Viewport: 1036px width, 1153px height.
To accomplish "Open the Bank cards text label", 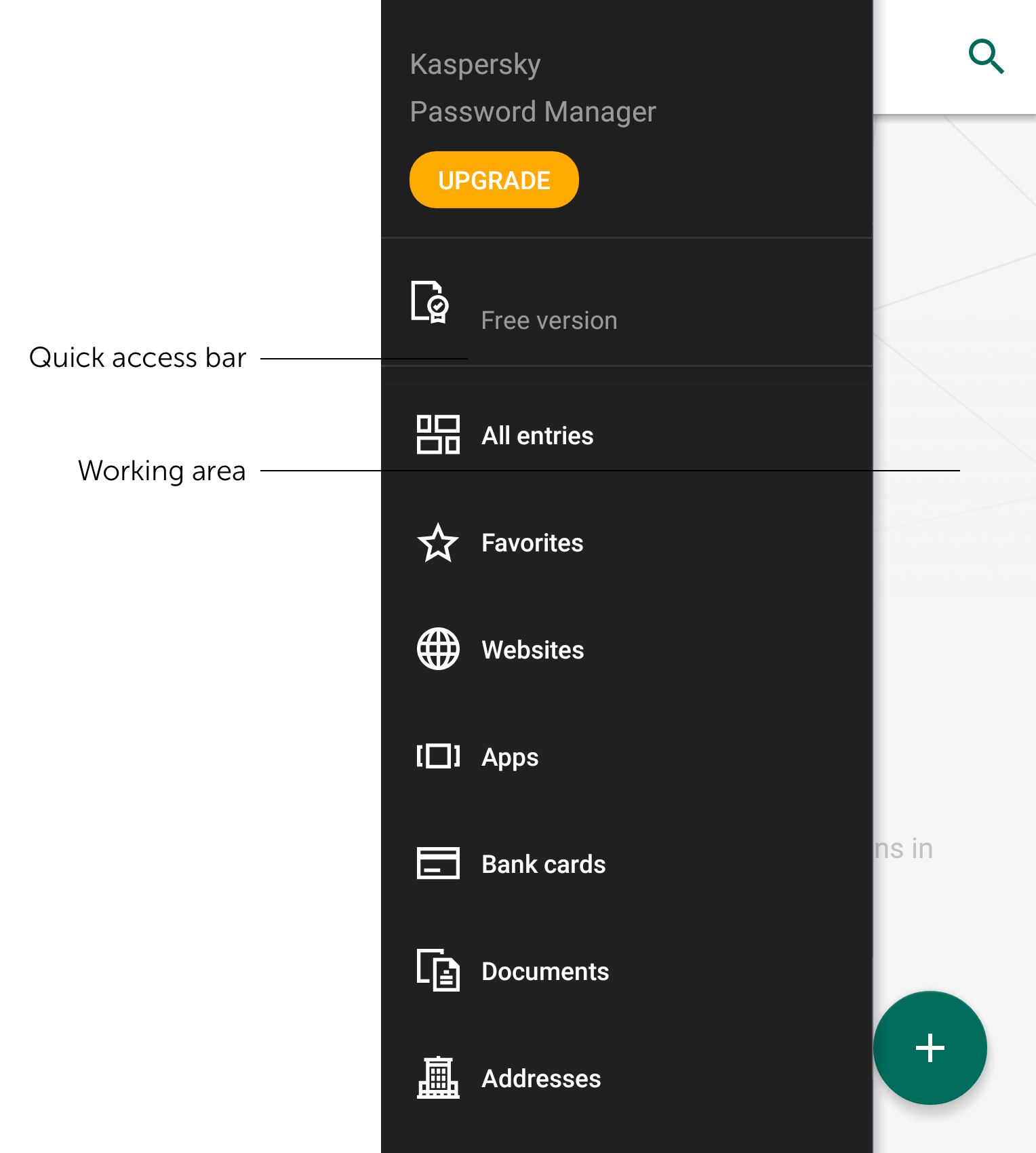I will (543, 865).
